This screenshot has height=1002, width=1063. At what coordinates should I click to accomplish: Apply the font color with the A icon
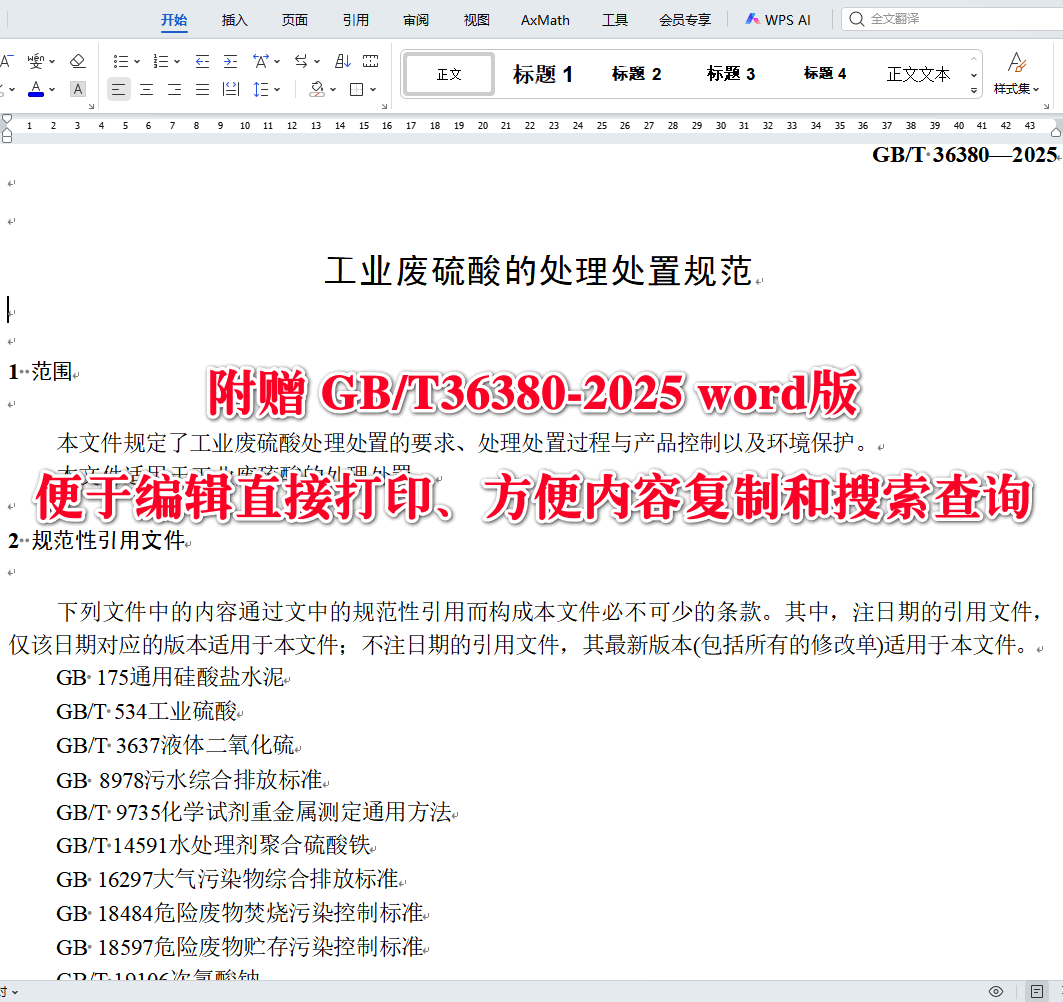[37, 87]
